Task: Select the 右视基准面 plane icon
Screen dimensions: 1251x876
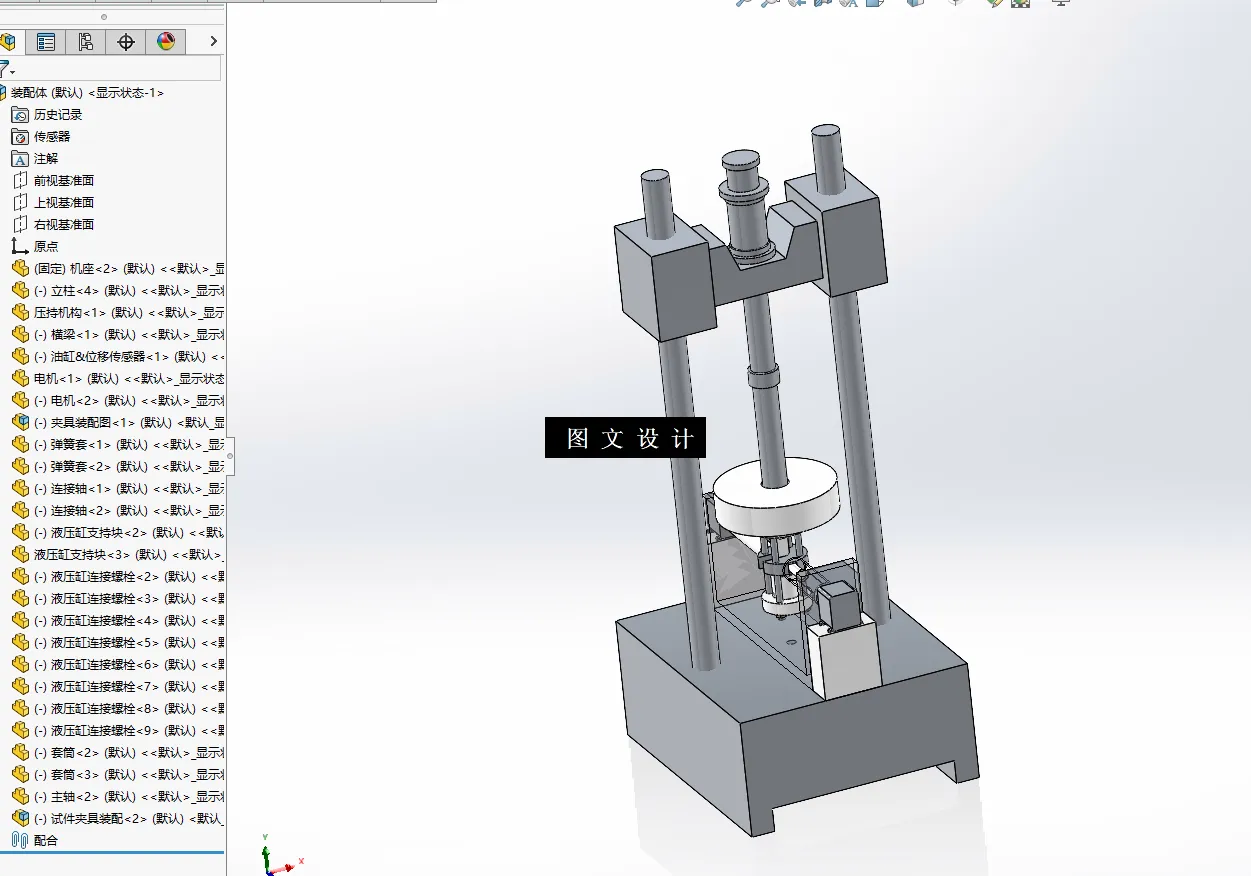Action: pos(20,225)
